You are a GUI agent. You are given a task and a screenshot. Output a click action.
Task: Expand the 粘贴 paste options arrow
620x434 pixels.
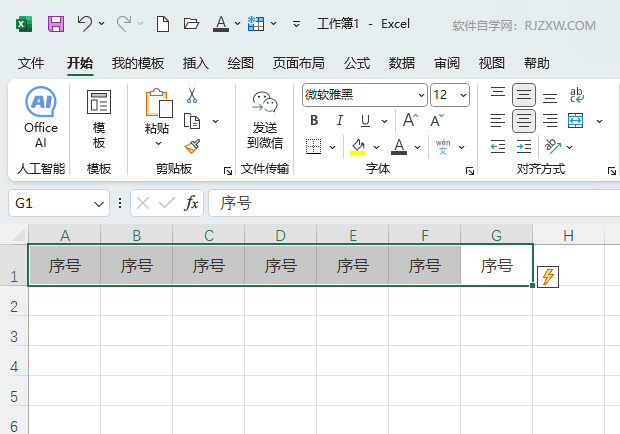click(x=159, y=143)
